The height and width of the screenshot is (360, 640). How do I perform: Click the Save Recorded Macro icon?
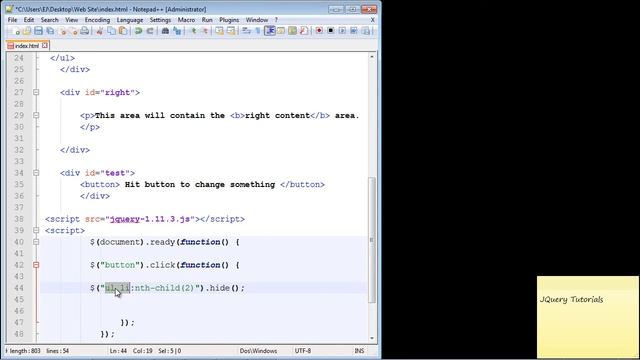[x=365, y=31]
